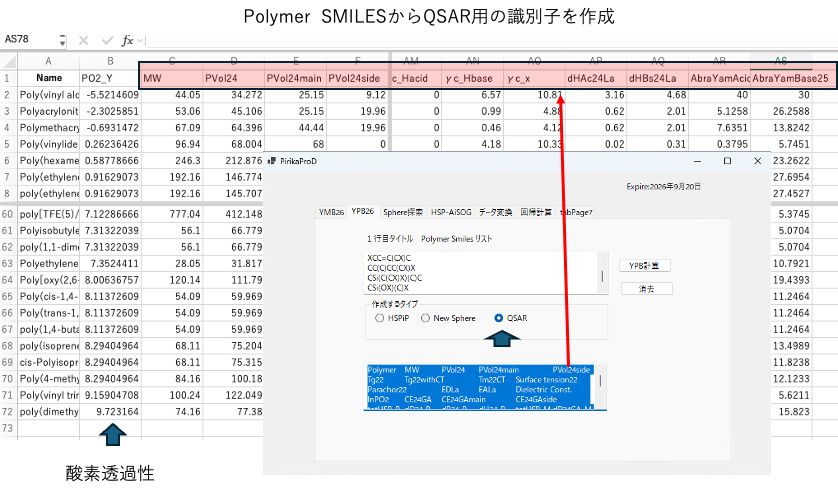Click the cancel X icon in formula bar
The height and width of the screenshot is (496, 838).
pos(81,41)
